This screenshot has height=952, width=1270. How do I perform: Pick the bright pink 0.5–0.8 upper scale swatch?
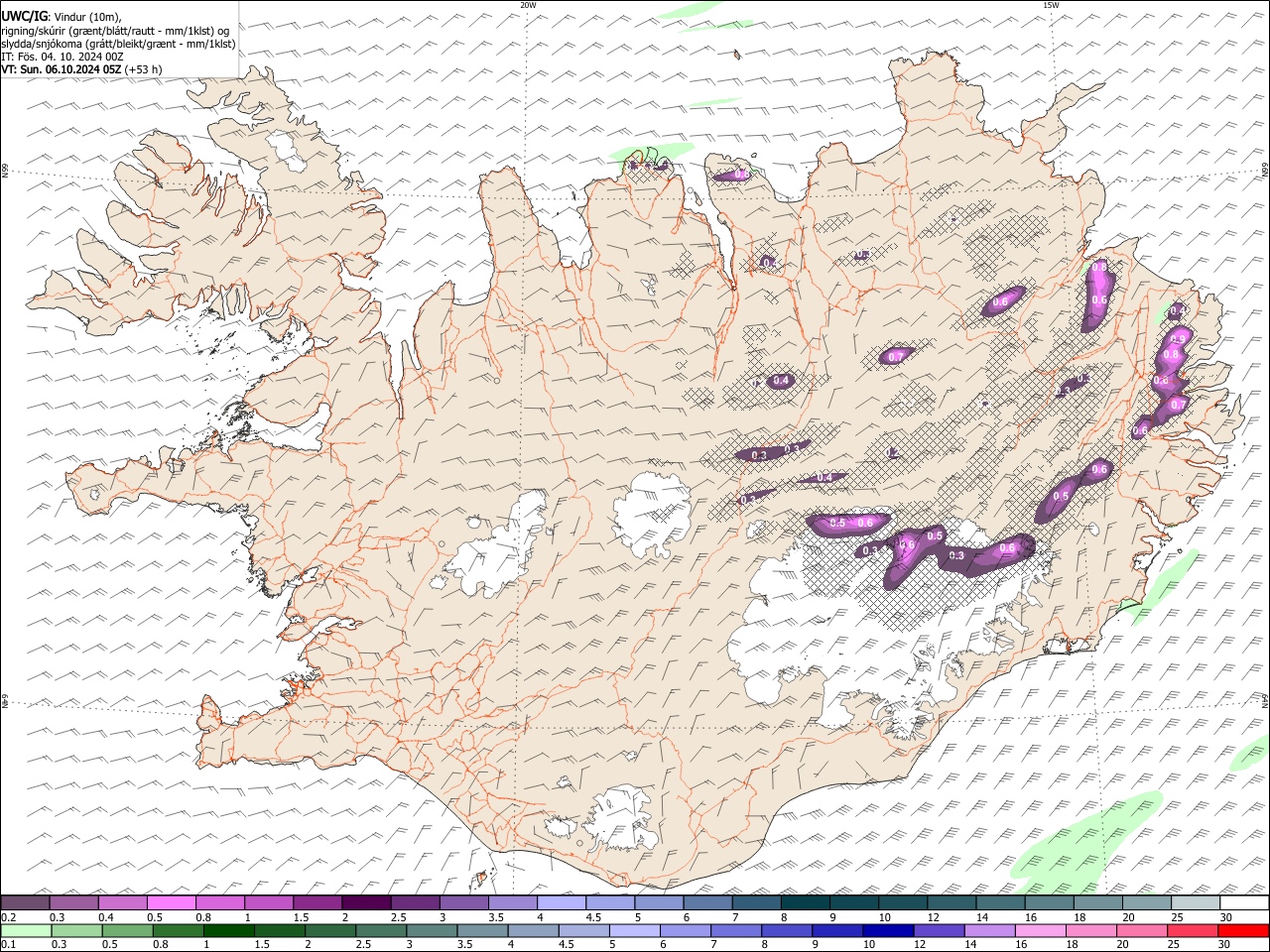pos(172,903)
